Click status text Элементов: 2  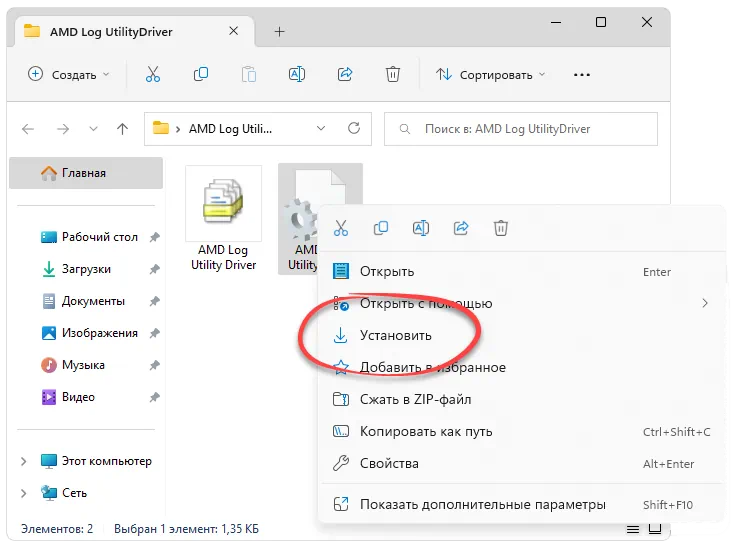tap(57, 529)
